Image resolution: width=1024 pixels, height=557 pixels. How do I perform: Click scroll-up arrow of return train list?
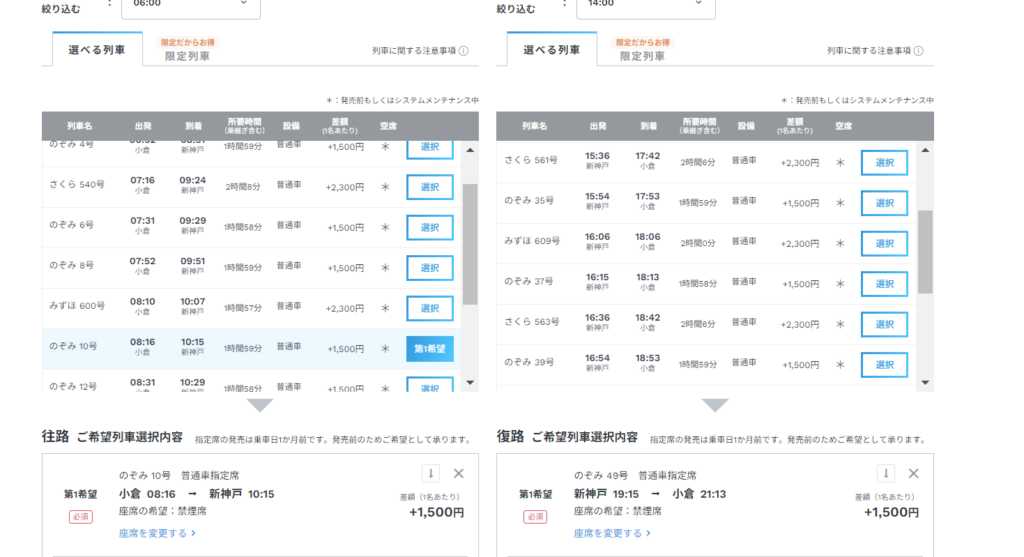[925, 150]
